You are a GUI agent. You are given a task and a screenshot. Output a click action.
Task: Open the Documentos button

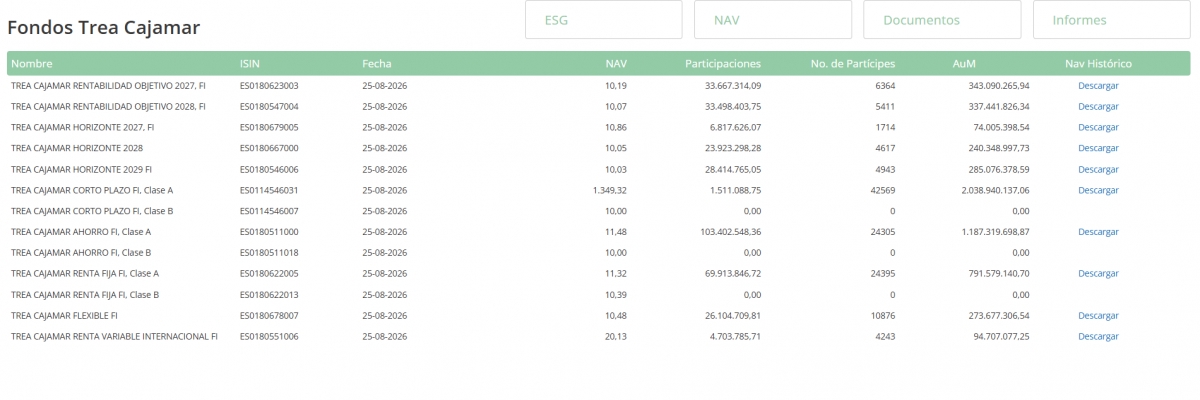pyautogui.click(x=942, y=20)
